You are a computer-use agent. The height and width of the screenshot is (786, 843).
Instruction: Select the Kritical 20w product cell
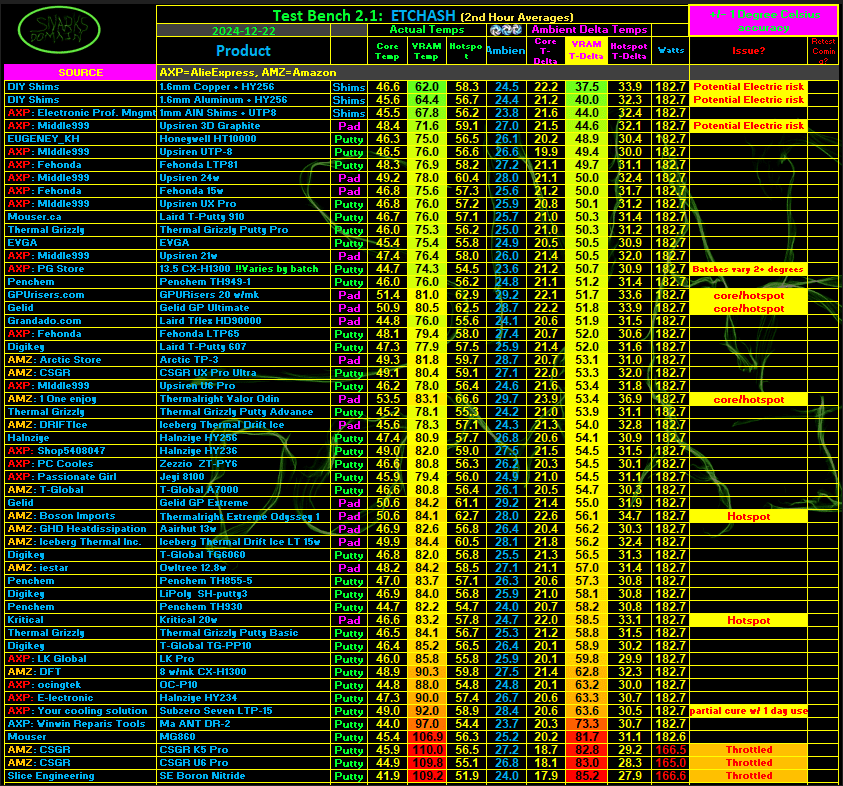[244, 620]
